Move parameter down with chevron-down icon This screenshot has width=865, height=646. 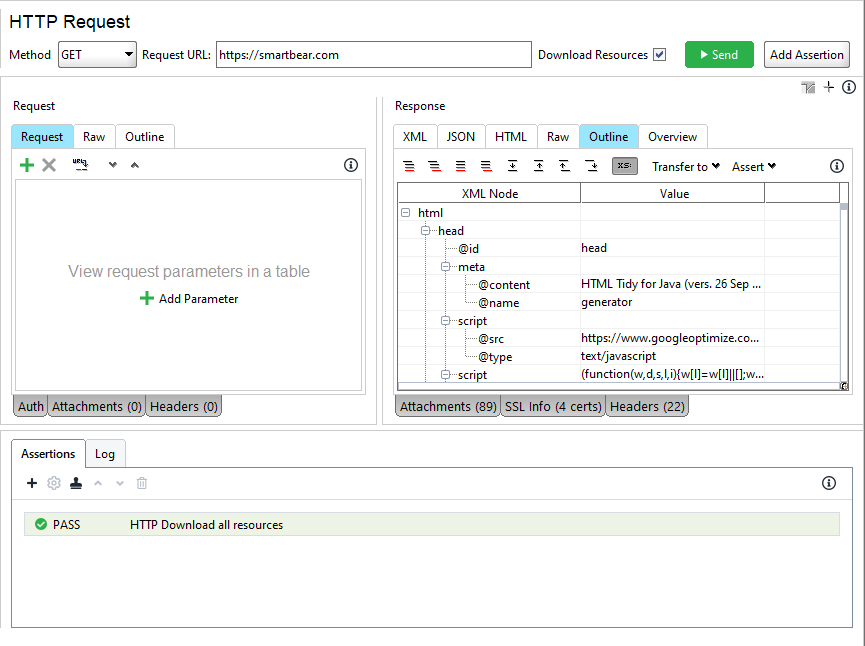tap(113, 165)
